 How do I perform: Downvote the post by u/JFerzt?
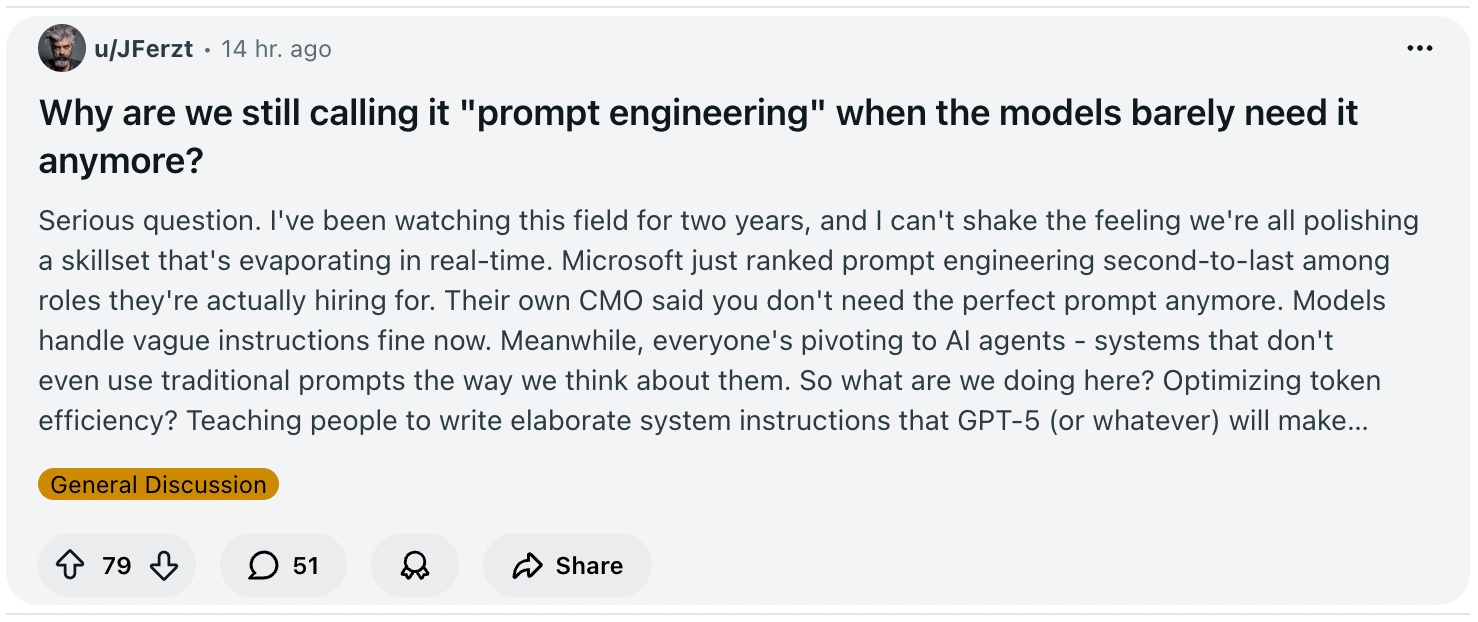tap(163, 566)
